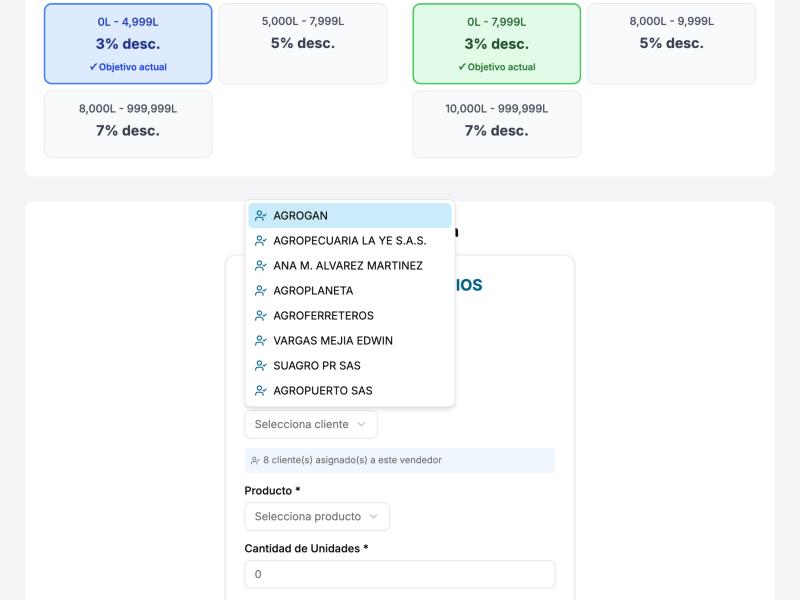Viewport: 800px width, 600px height.
Task: Focus the Cantidad de Unidades field
Action: pos(399,574)
